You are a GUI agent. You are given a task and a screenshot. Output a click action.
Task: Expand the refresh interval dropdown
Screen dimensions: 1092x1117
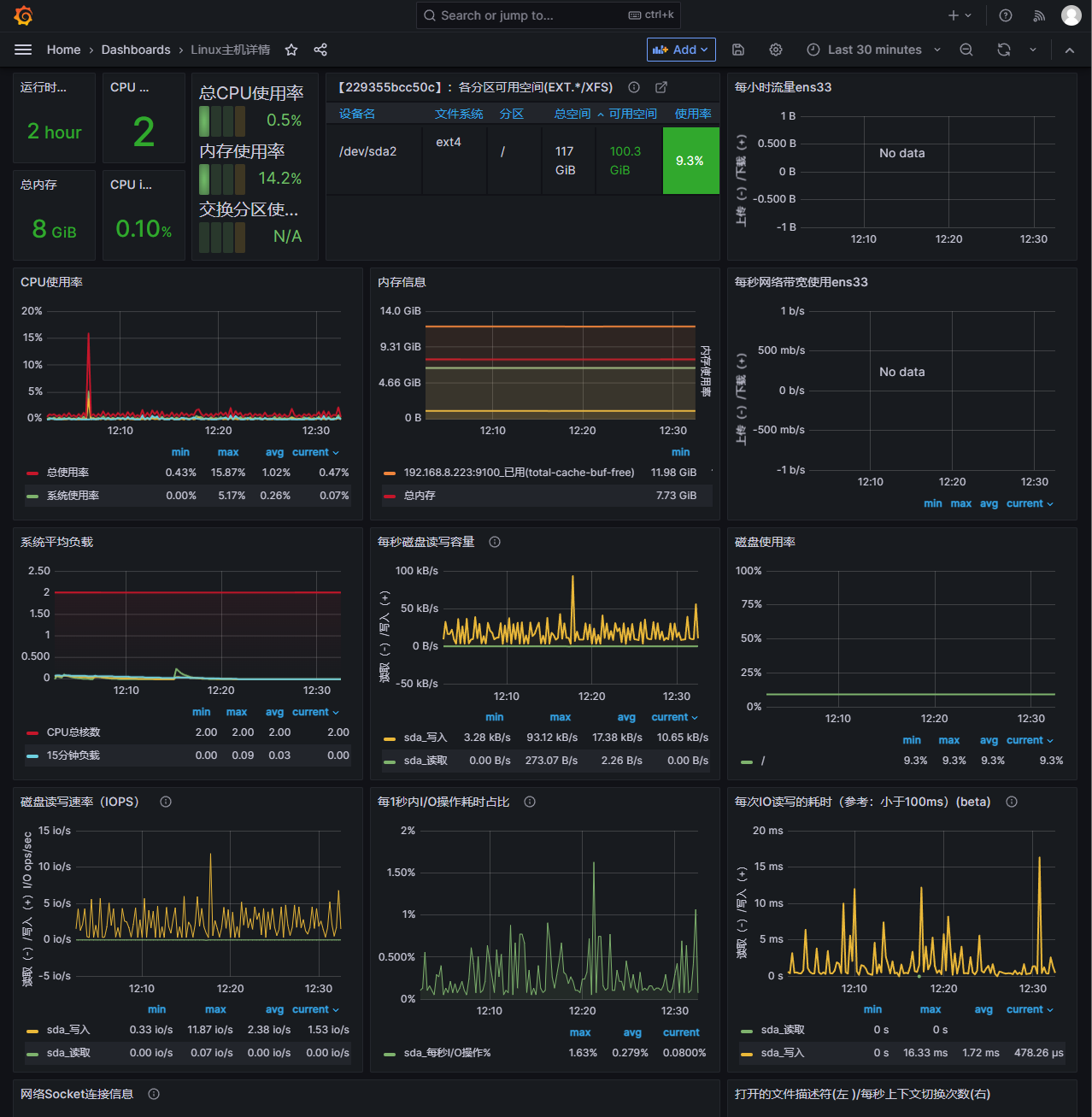pyautogui.click(x=1033, y=50)
